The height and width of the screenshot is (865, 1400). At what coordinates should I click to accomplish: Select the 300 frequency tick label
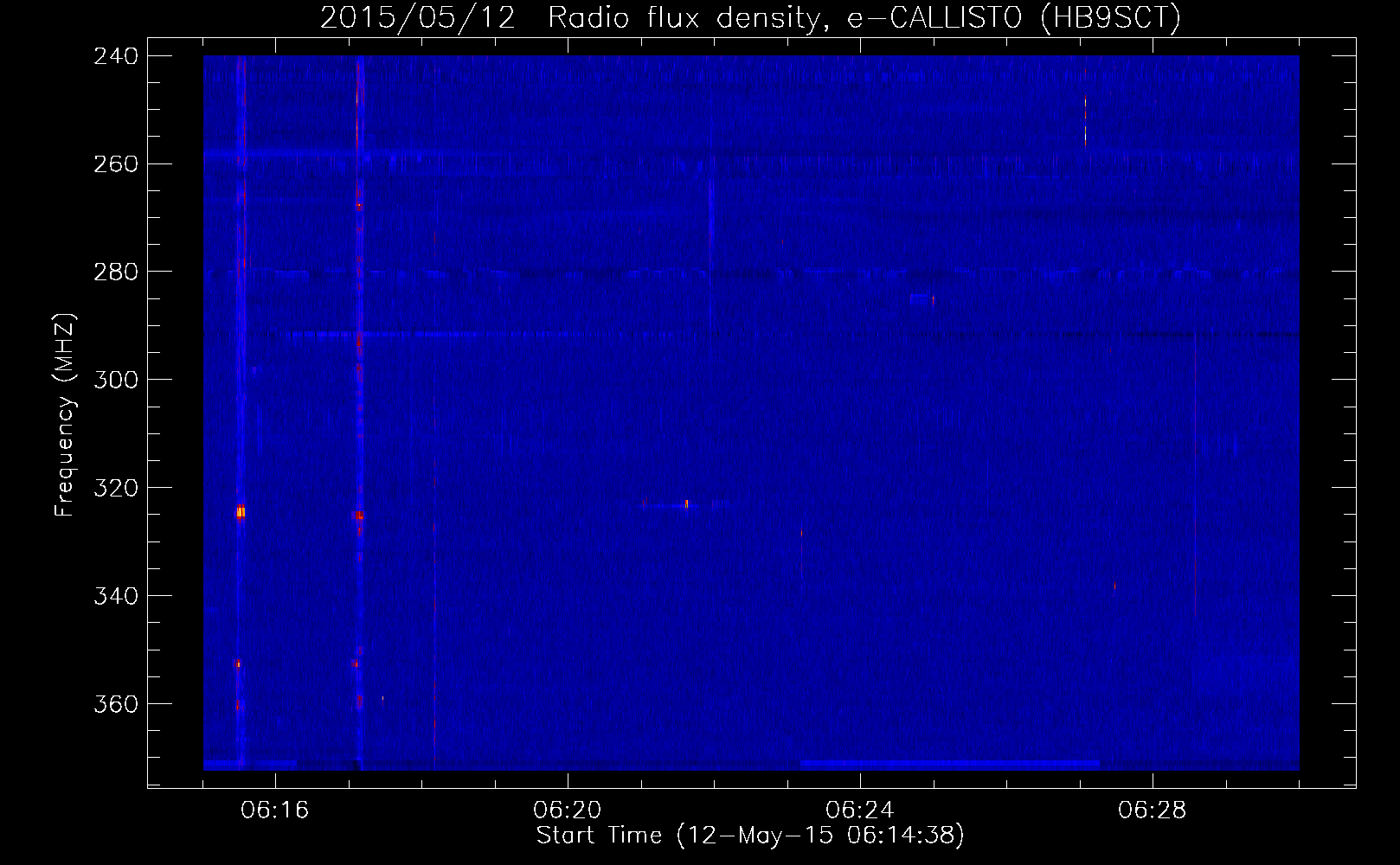click(x=116, y=381)
